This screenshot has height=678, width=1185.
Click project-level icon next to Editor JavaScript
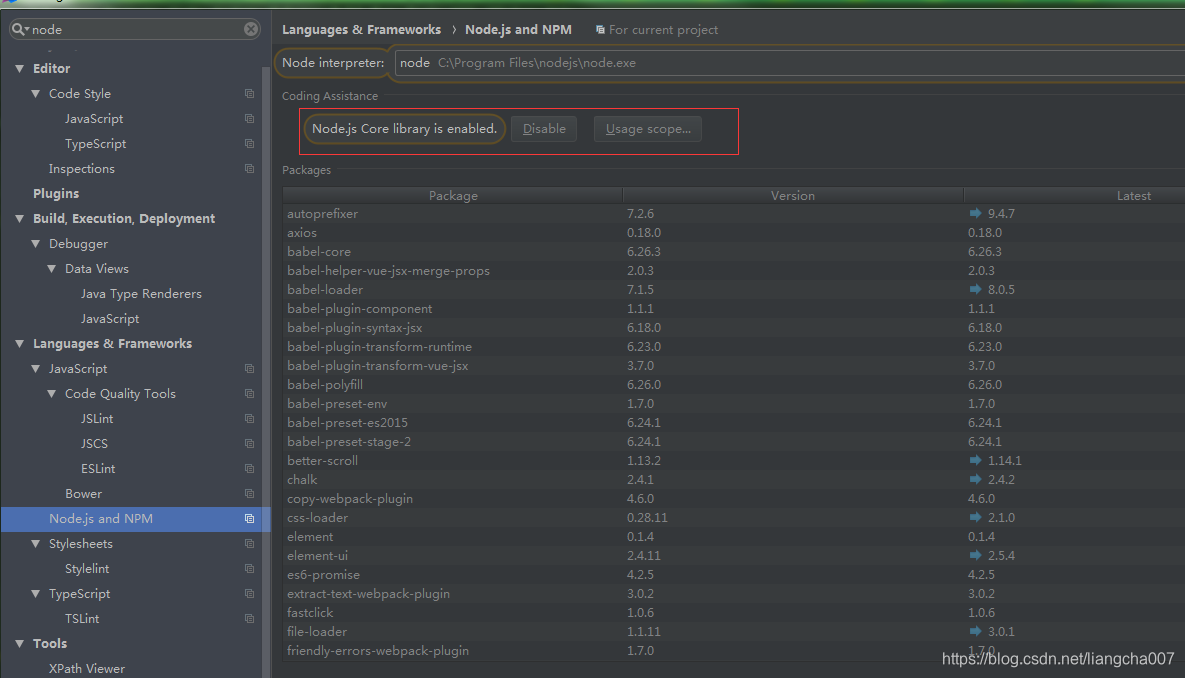pos(249,119)
